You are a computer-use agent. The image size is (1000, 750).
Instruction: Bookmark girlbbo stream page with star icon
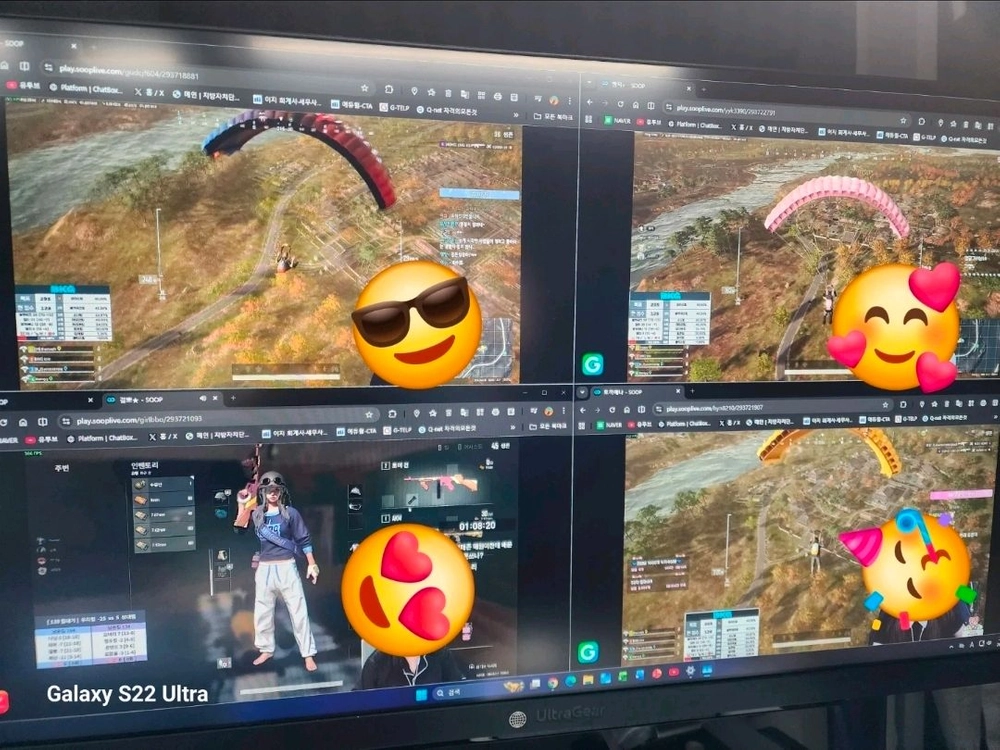(369, 415)
